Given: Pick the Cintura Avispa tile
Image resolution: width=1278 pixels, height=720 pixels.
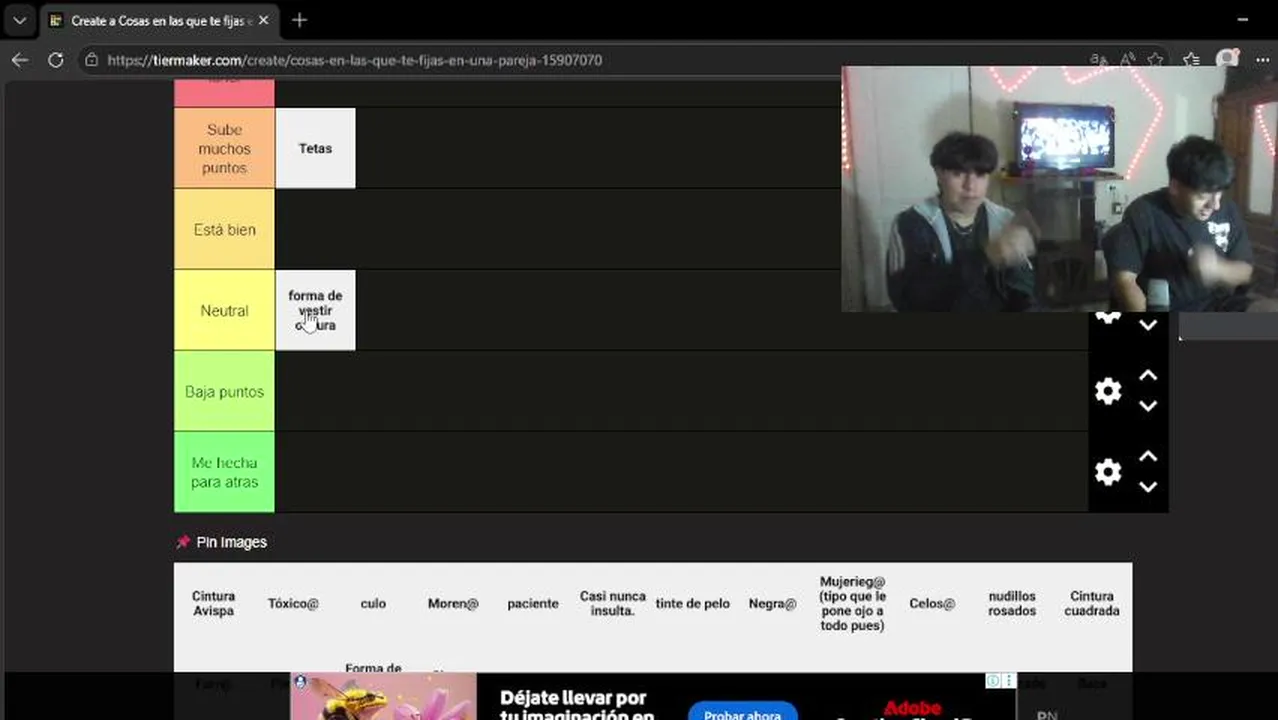Looking at the screenshot, I should point(213,603).
